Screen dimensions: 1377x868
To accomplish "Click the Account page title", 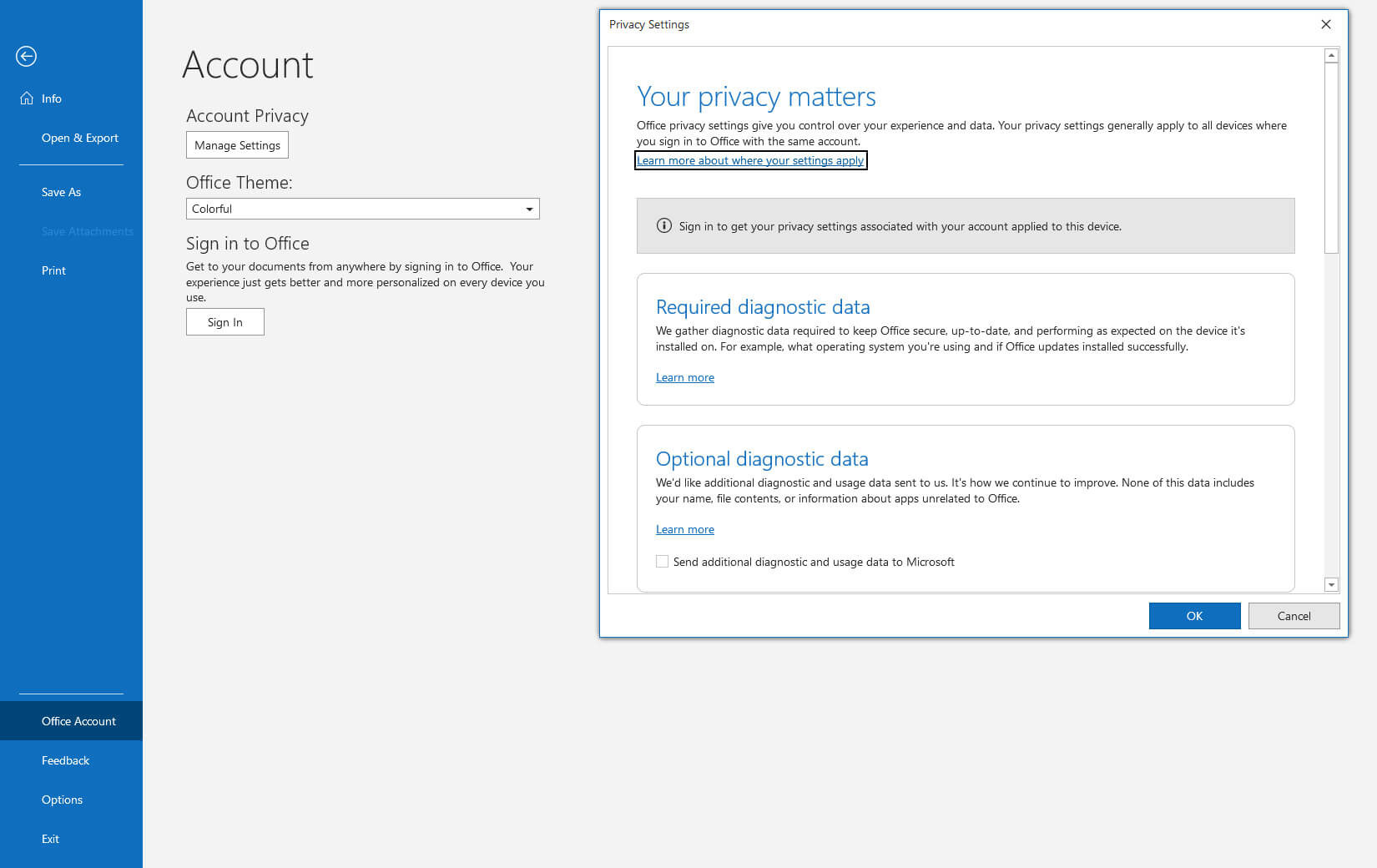I will click(x=248, y=65).
